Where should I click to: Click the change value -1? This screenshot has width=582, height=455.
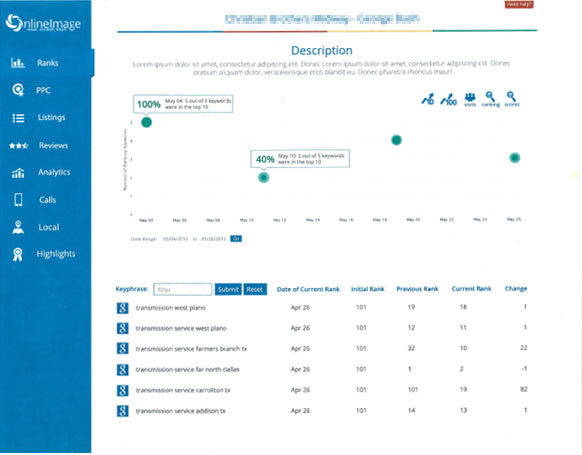[x=524, y=369]
